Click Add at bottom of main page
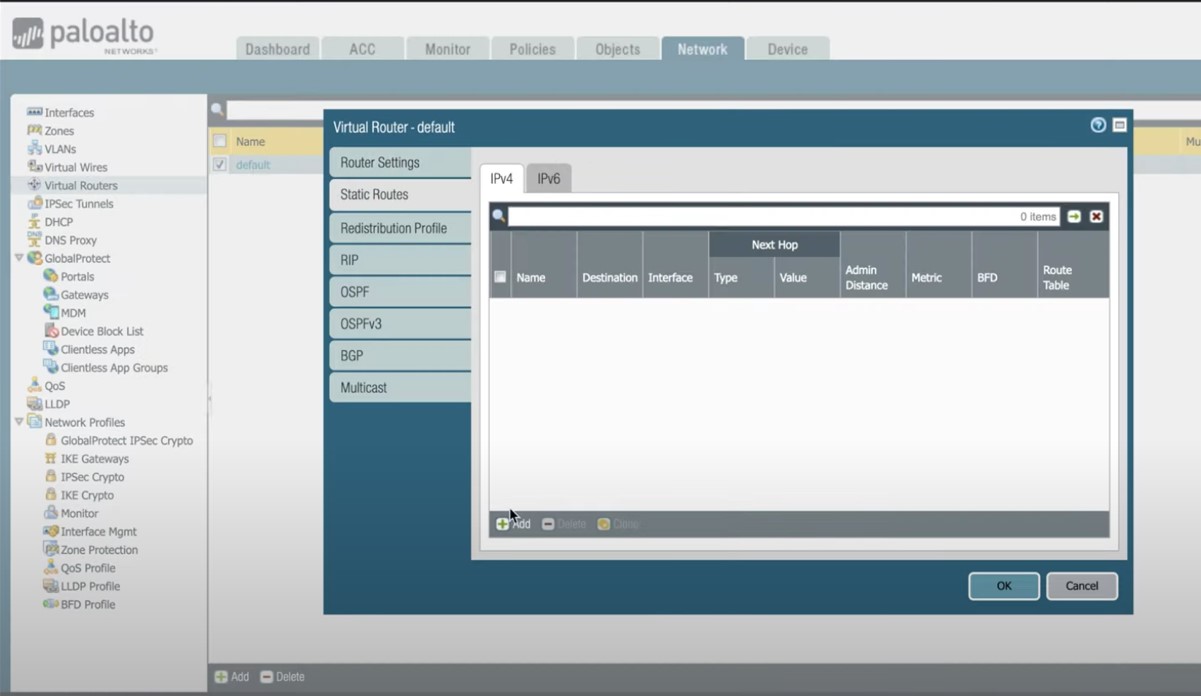 (x=232, y=677)
